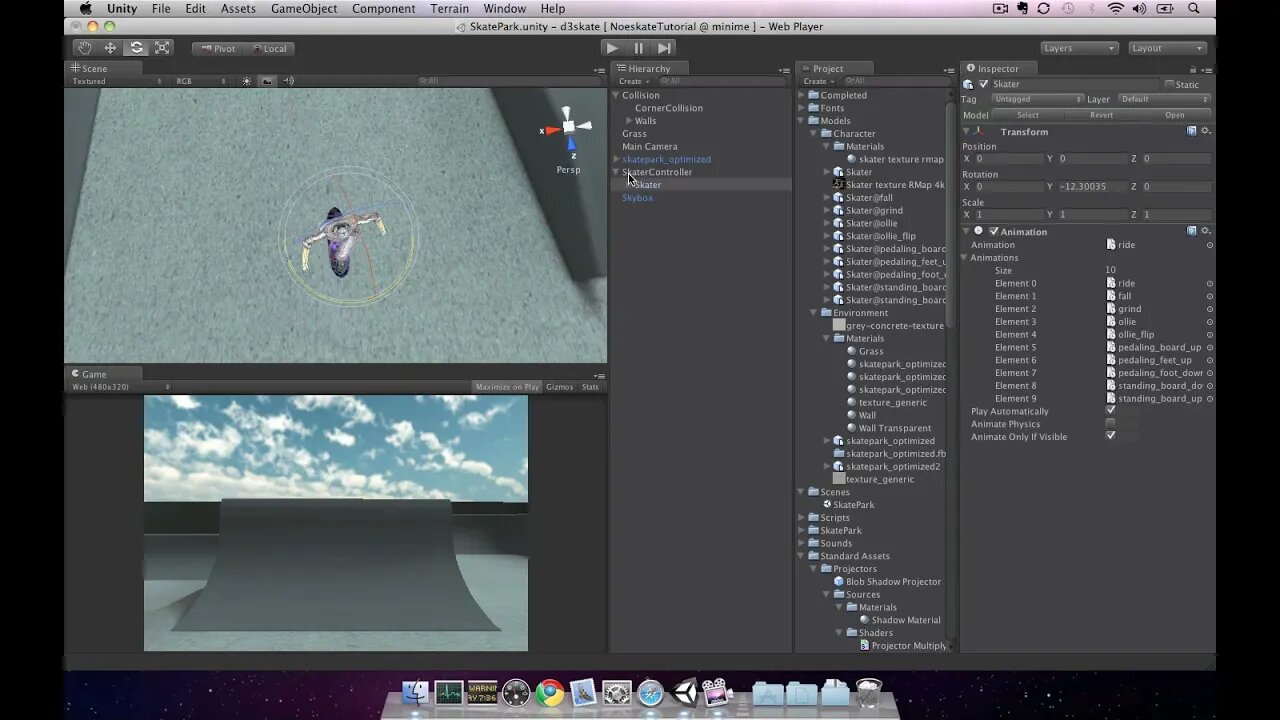
Task: Collapse the Transform component
Action: [x=967, y=131]
